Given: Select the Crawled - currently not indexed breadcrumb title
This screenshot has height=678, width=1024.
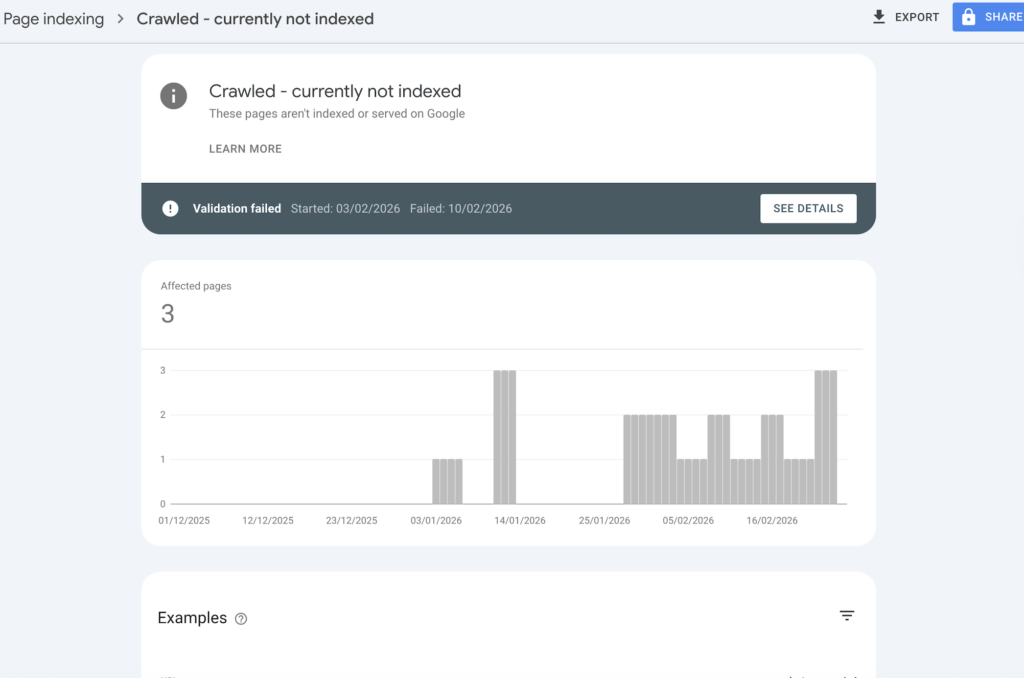Looking at the screenshot, I should point(255,18).
